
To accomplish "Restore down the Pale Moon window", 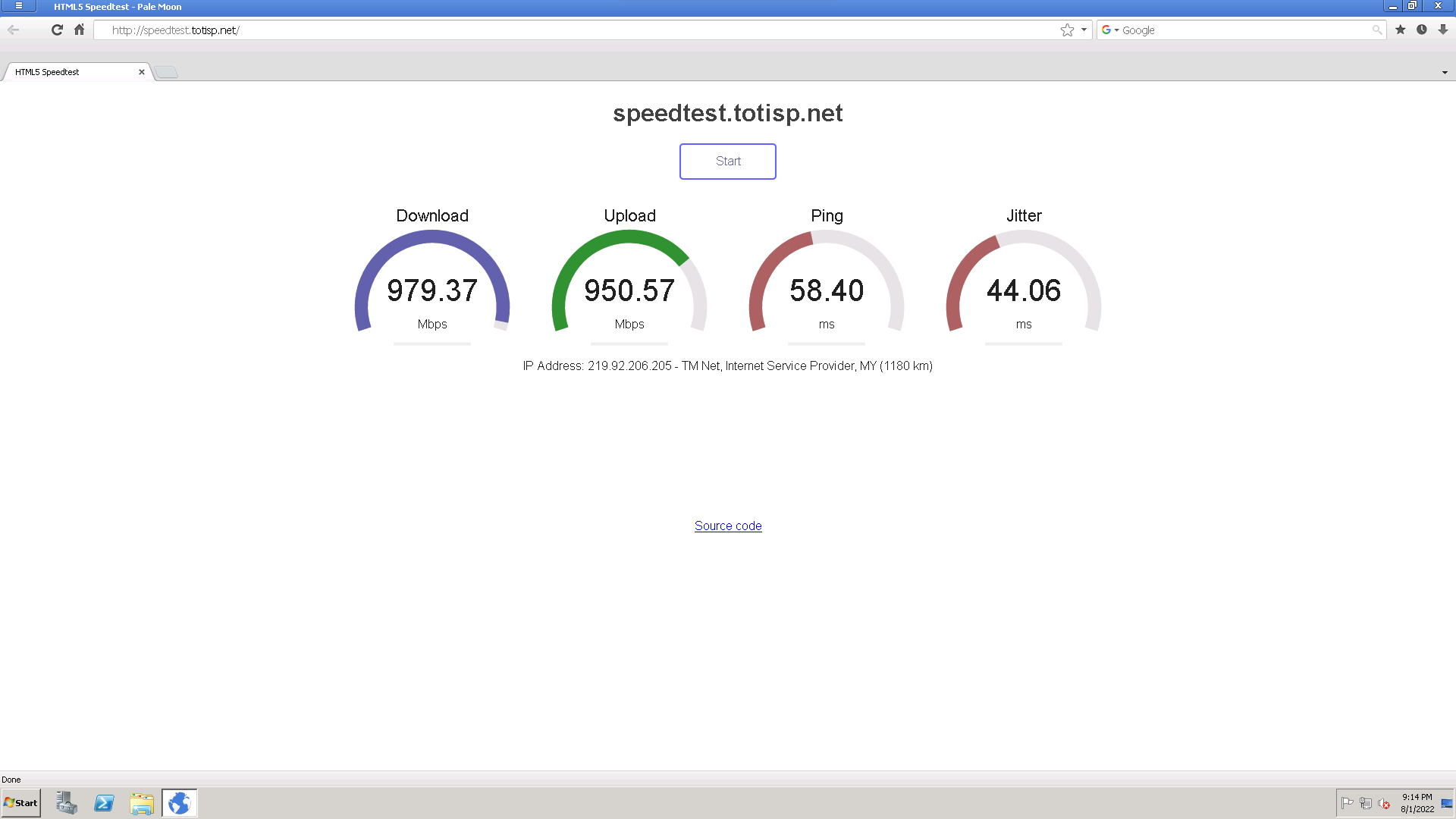I will tap(1413, 6).
